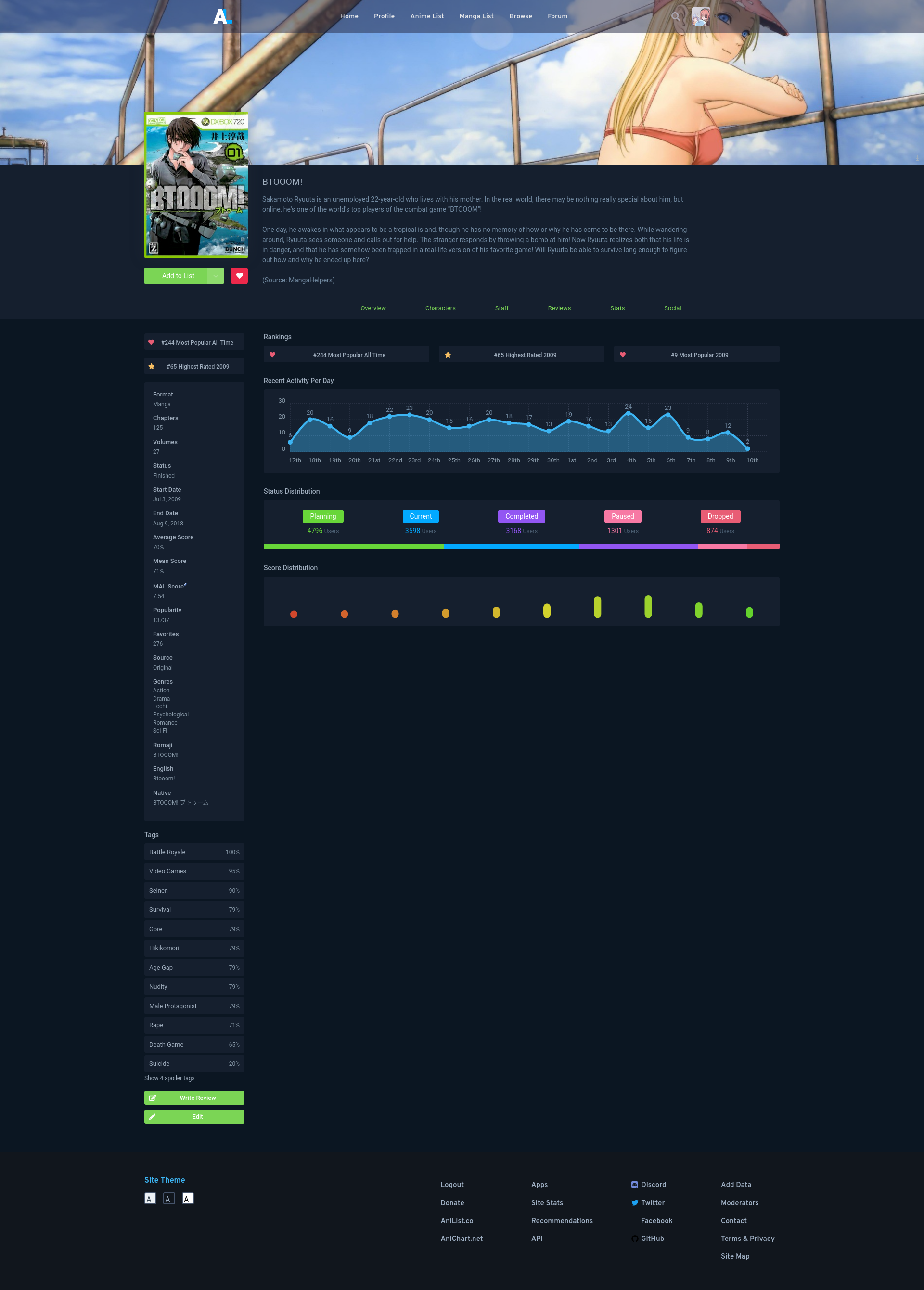
Task: Click the MAL Score external link icon
Action: click(185, 584)
